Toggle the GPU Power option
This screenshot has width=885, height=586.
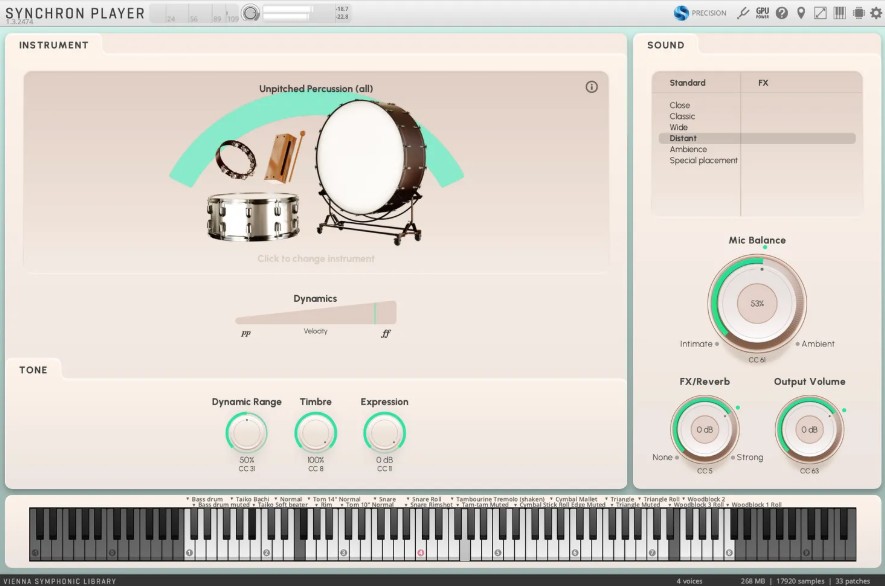[762, 13]
